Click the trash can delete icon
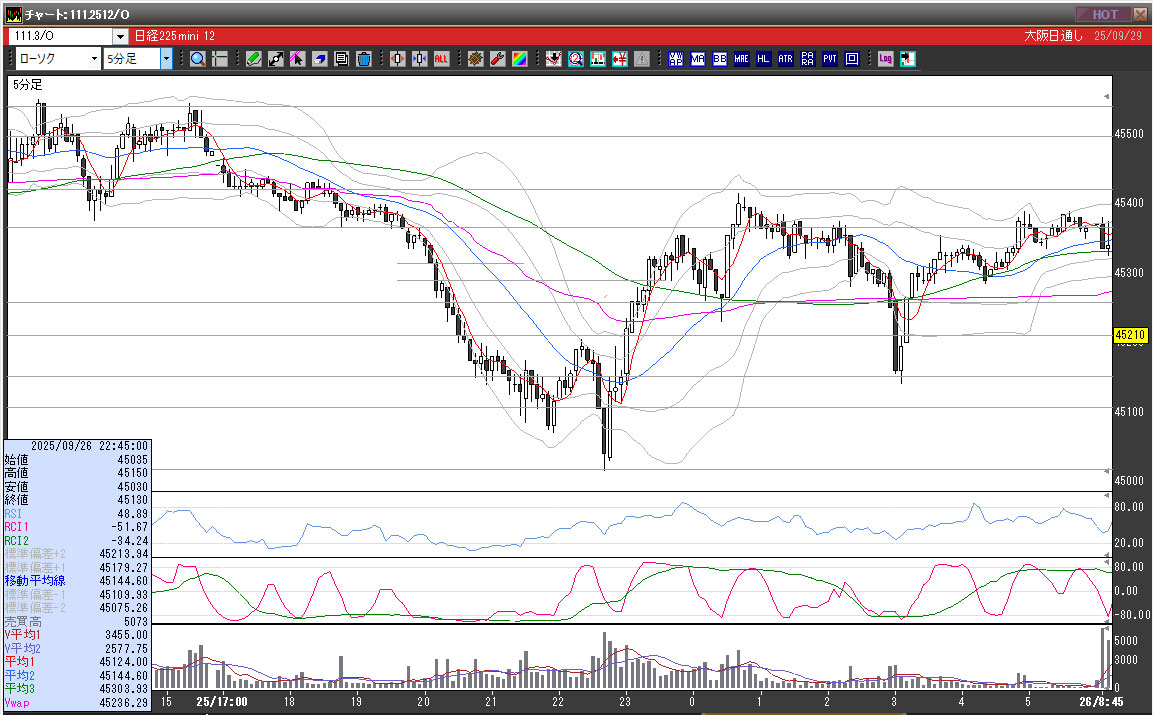Image resolution: width=1153 pixels, height=715 pixels. point(364,59)
